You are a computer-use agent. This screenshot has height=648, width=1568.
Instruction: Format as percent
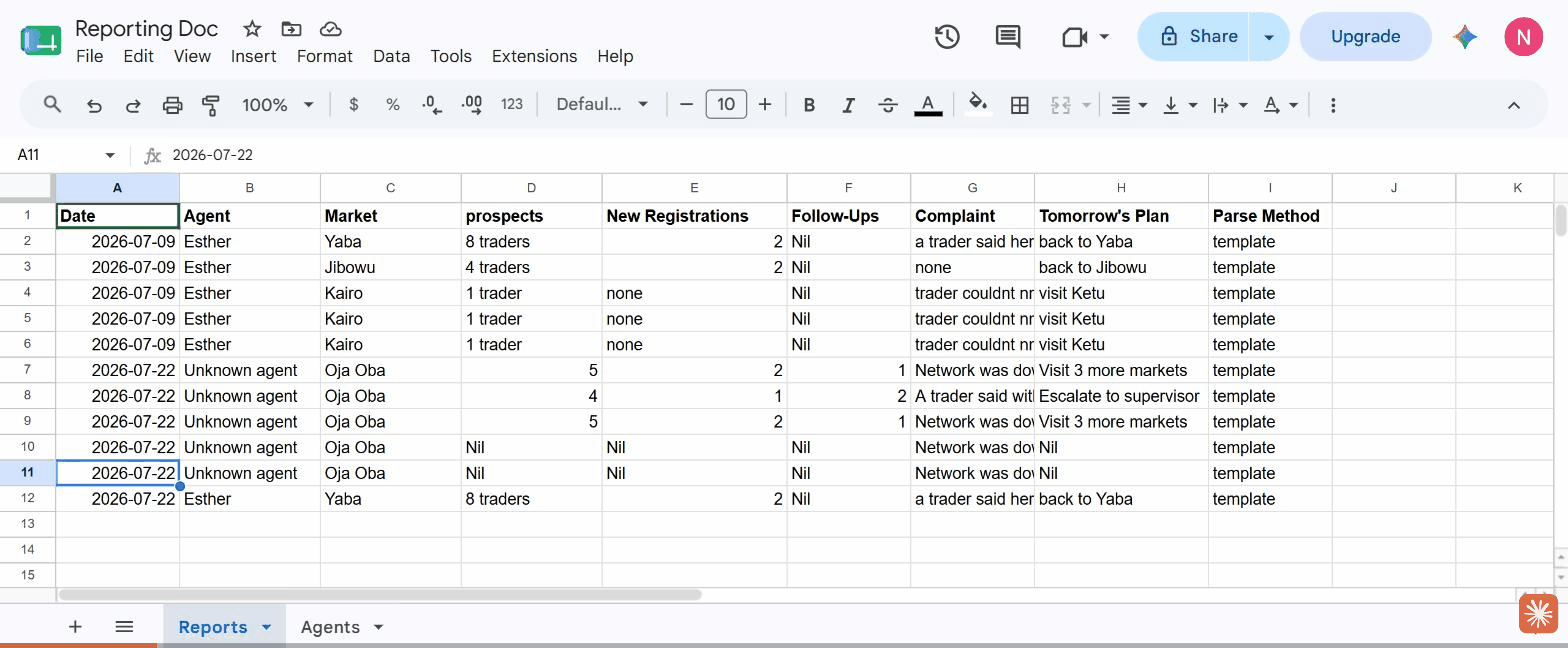click(x=393, y=104)
